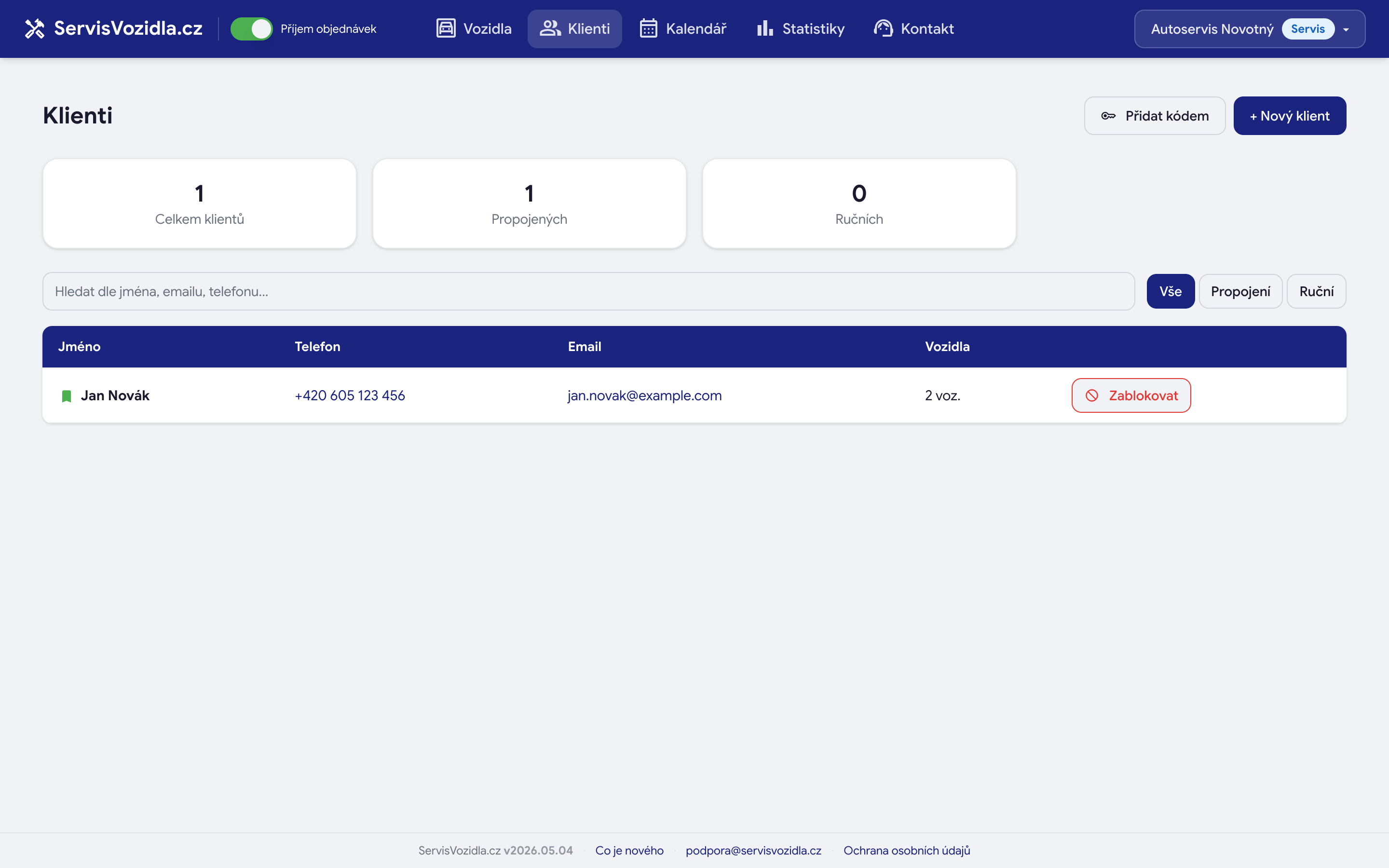The image size is (1389, 868).
Task: Click the car icon next to Vozidla
Action: (446, 29)
